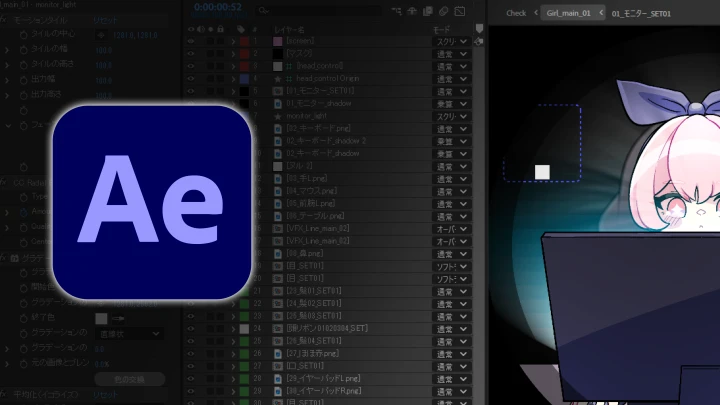The width and height of the screenshot is (720, 405).
Task: Open blend mode dropdown for monitor_light layer
Action: point(450,117)
